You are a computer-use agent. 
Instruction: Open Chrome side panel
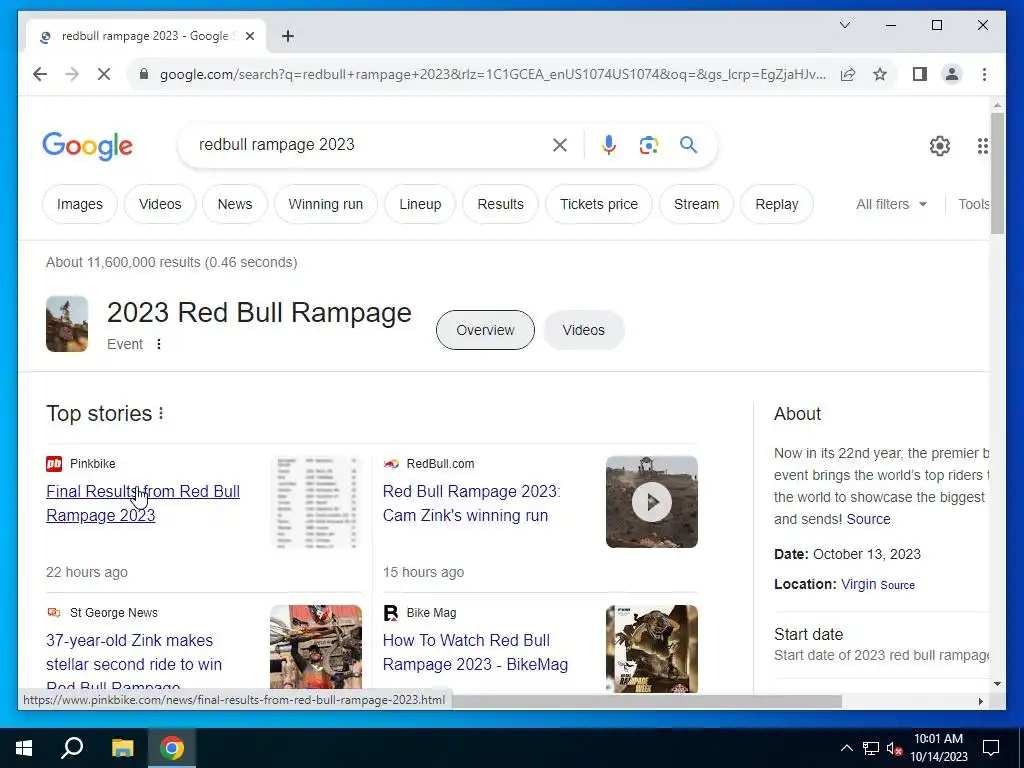[920, 74]
